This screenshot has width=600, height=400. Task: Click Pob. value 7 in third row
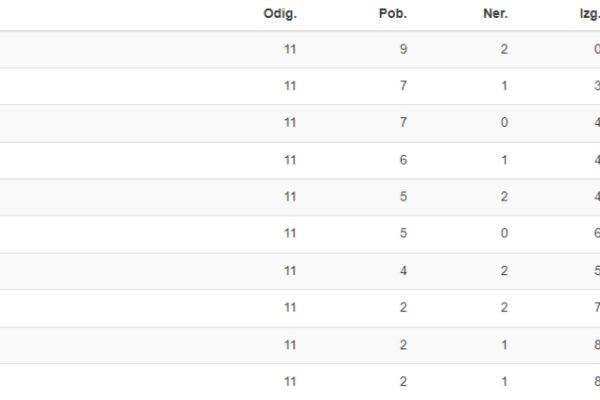point(403,122)
